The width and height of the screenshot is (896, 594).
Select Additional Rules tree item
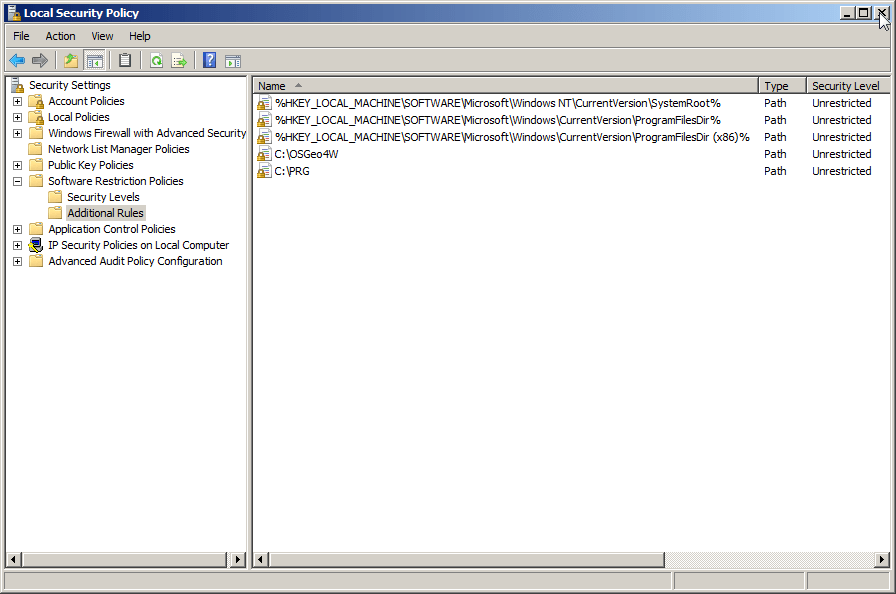105,213
